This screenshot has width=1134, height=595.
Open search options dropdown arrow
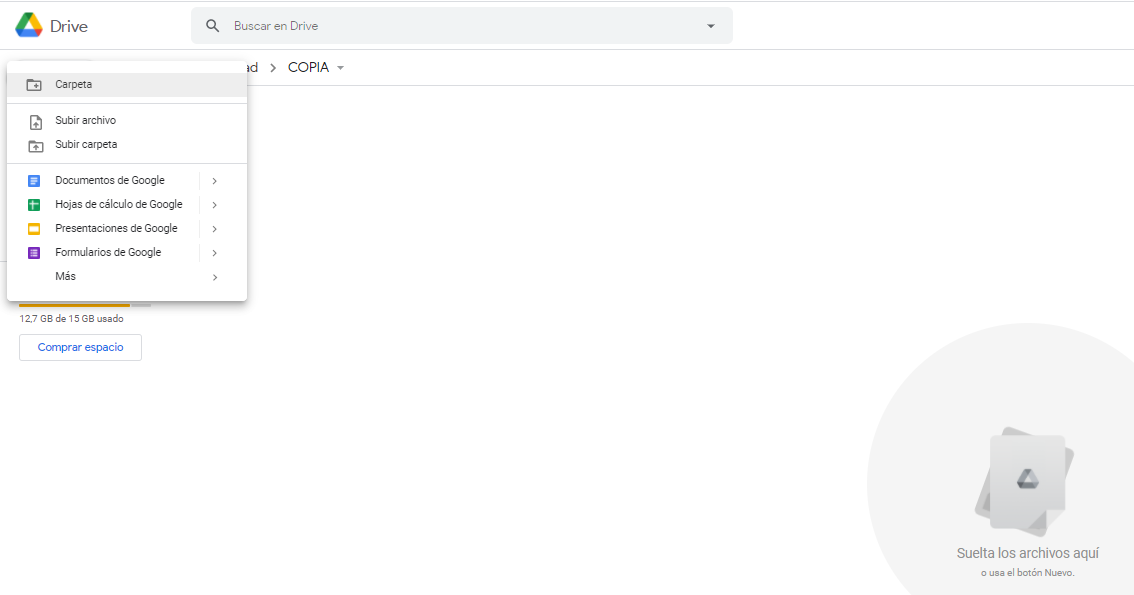711,26
